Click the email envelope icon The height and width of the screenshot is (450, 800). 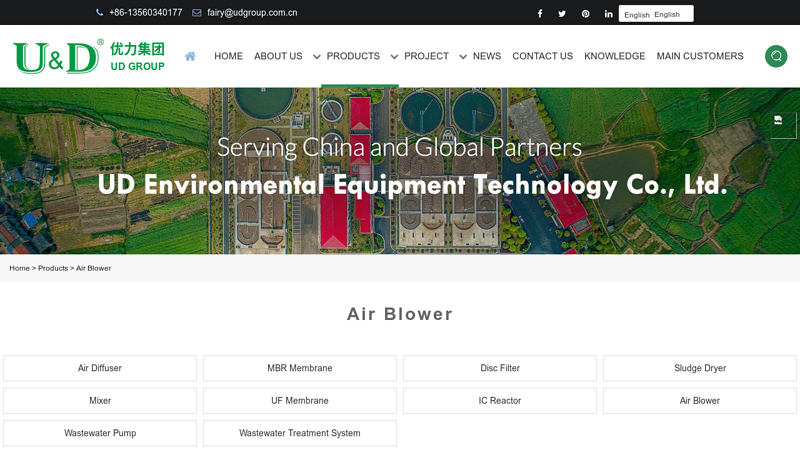[196, 13]
